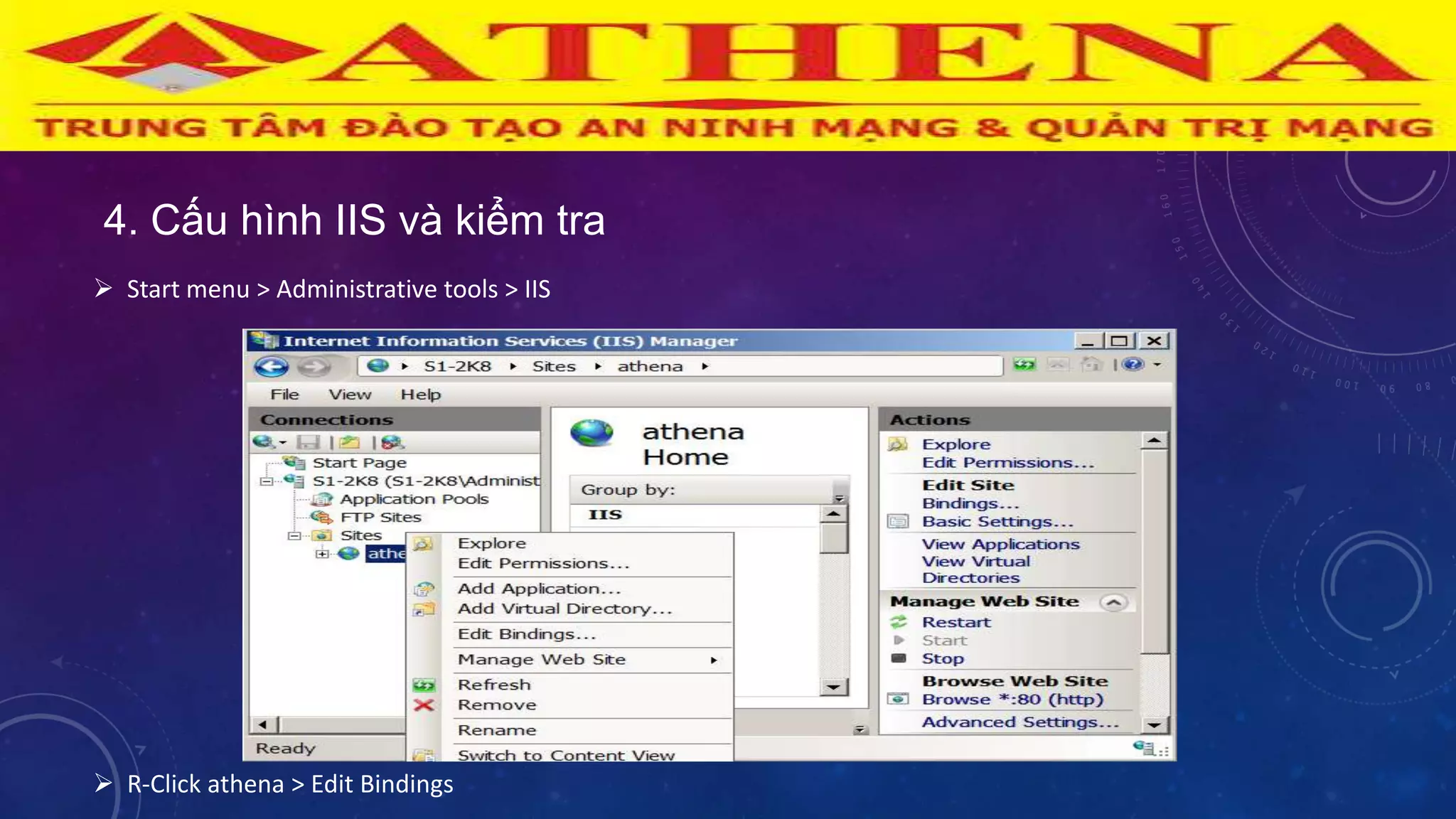Click Actions pane scroll-down arrow
The image size is (1456, 819).
[x=1155, y=725]
